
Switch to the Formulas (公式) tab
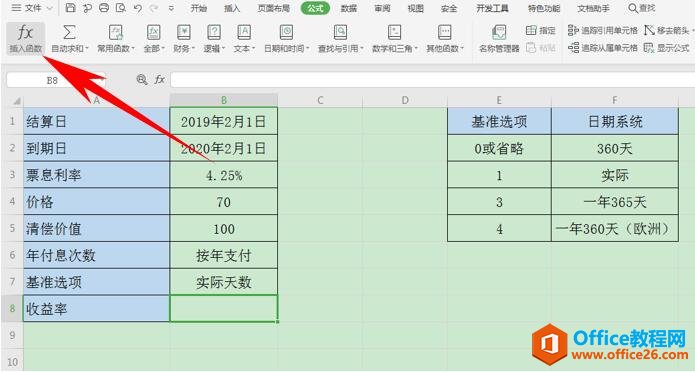[315, 8]
